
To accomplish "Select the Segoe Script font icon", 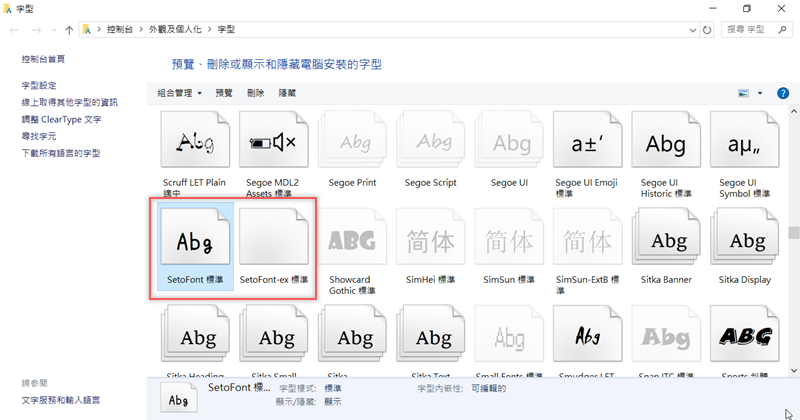I will 431,140.
